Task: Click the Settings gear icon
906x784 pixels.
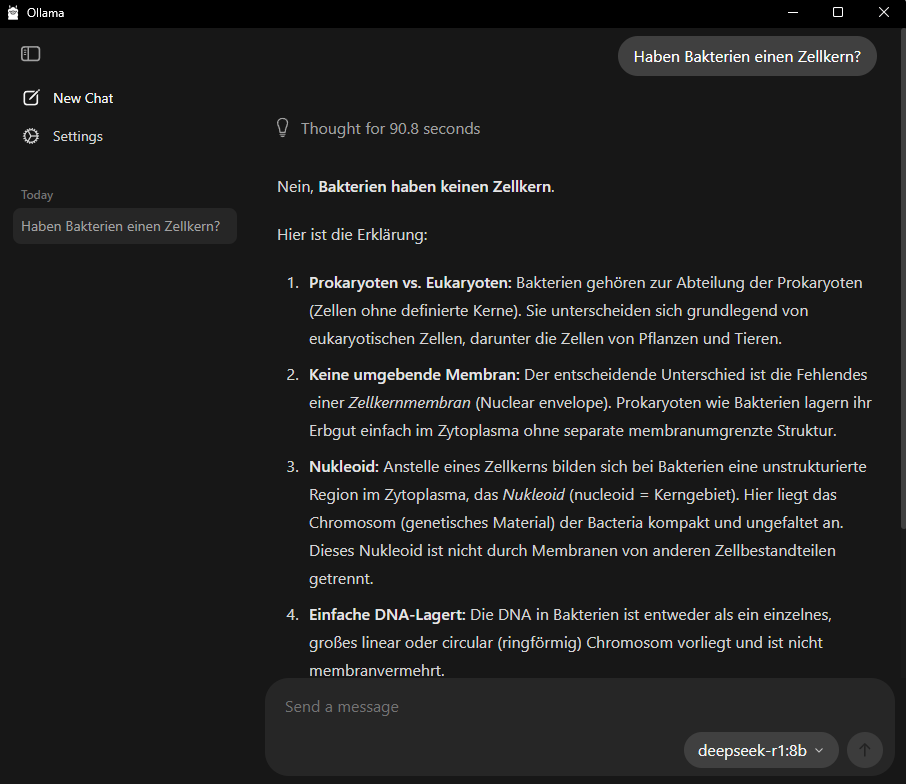Action: click(x=31, y=136)
